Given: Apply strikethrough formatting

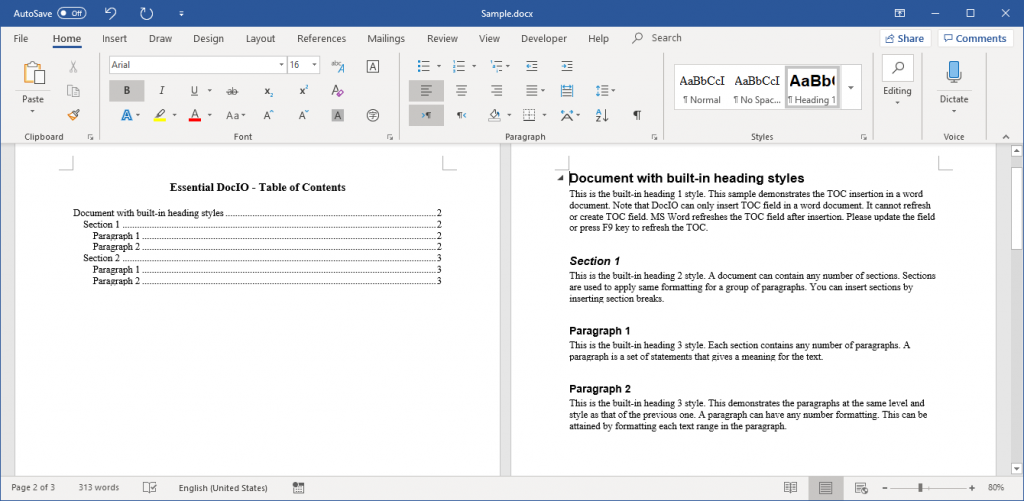Looking at the screenshot, I should click(232, 91).
